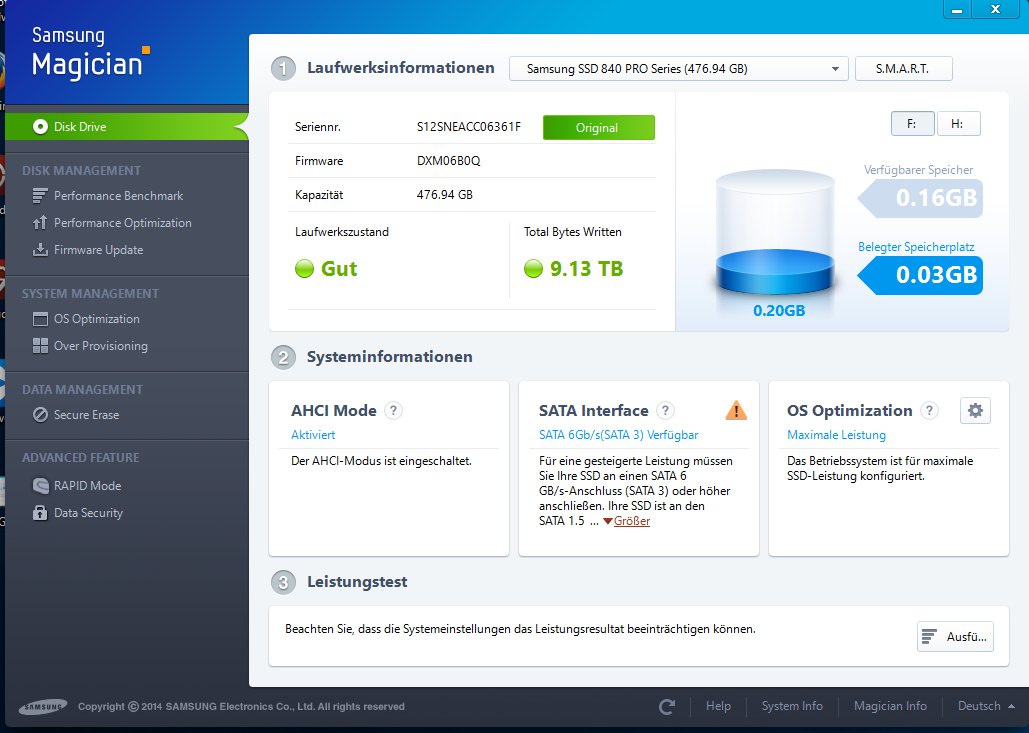Click the Samsung logo in footer
This screenshot has height=733, width=1029.
click(x=43, y=707)
